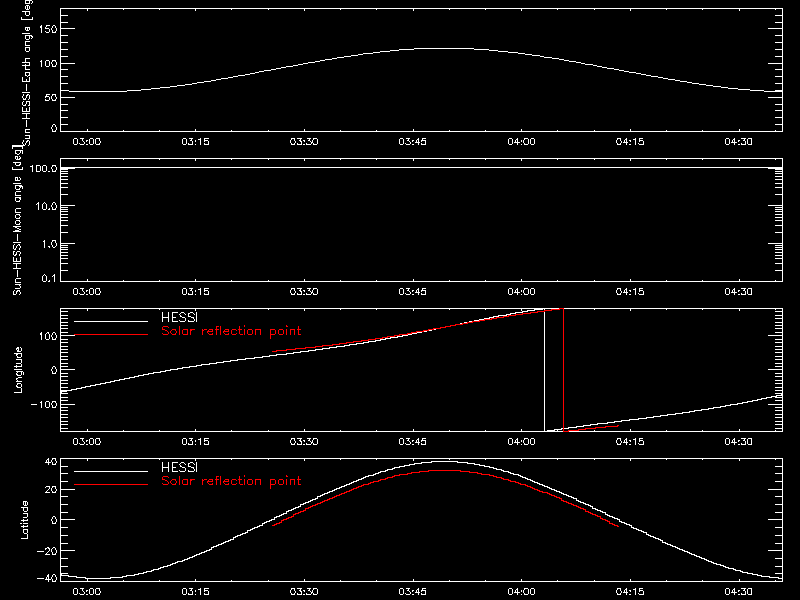The image size is (800, 600).
Task: Click 03:15 label under Moon angle plot
Action: [x=195, y=292]
